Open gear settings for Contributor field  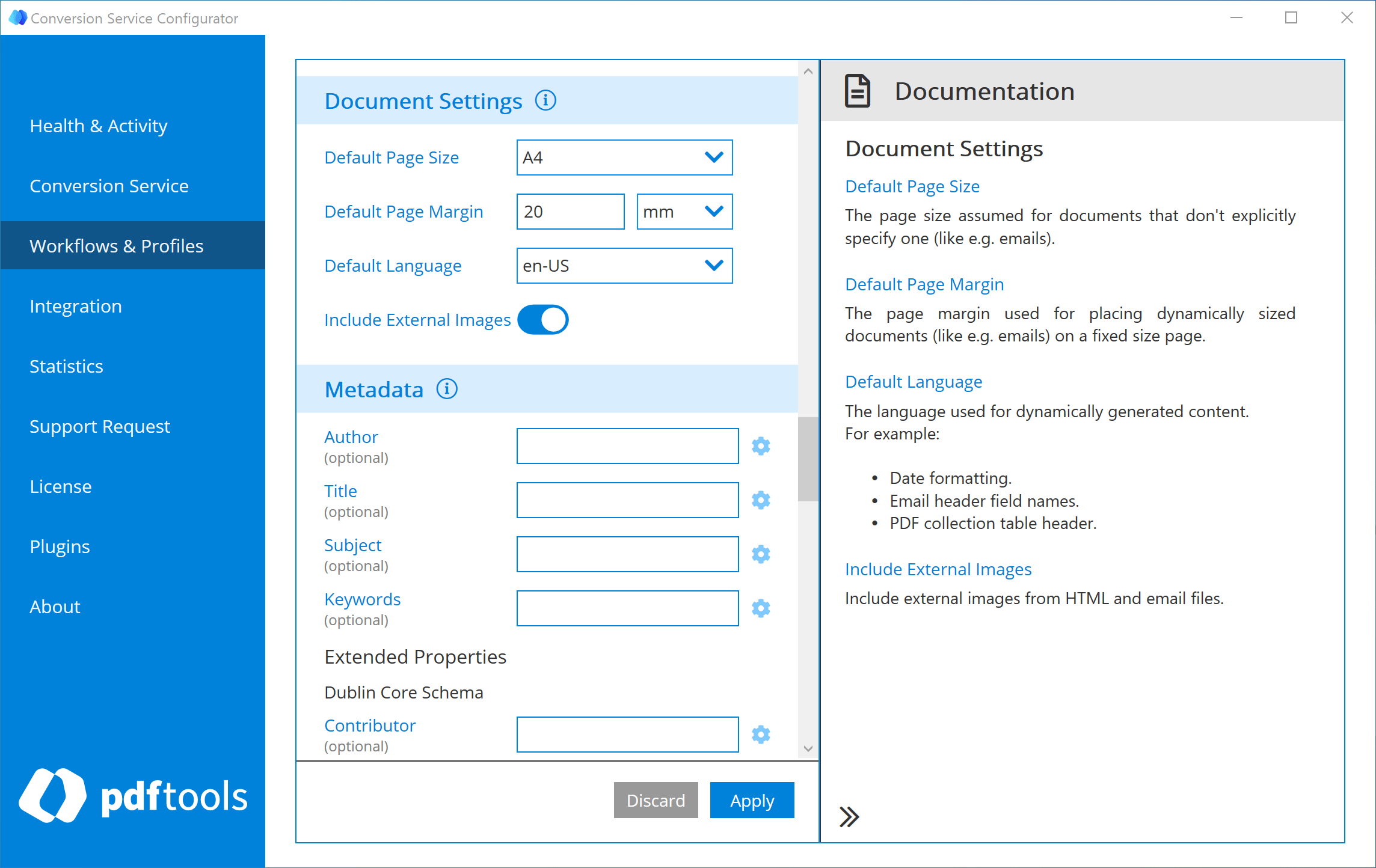(761, 734)
